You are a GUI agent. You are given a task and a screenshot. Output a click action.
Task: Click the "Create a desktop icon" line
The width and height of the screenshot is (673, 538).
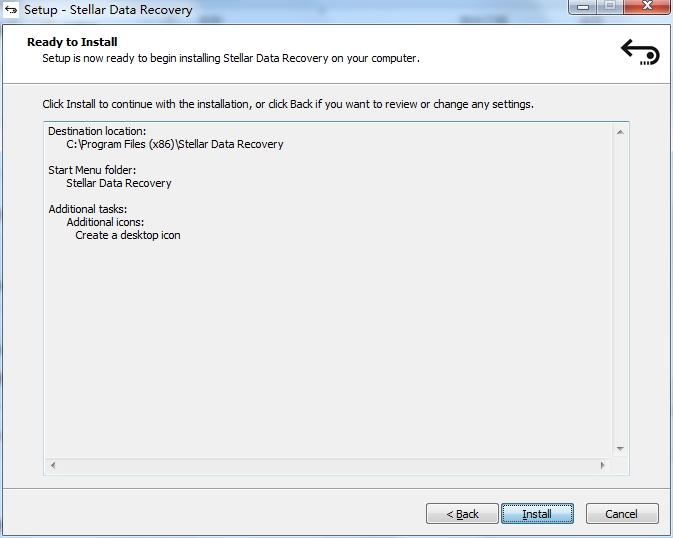pos(128,235)
